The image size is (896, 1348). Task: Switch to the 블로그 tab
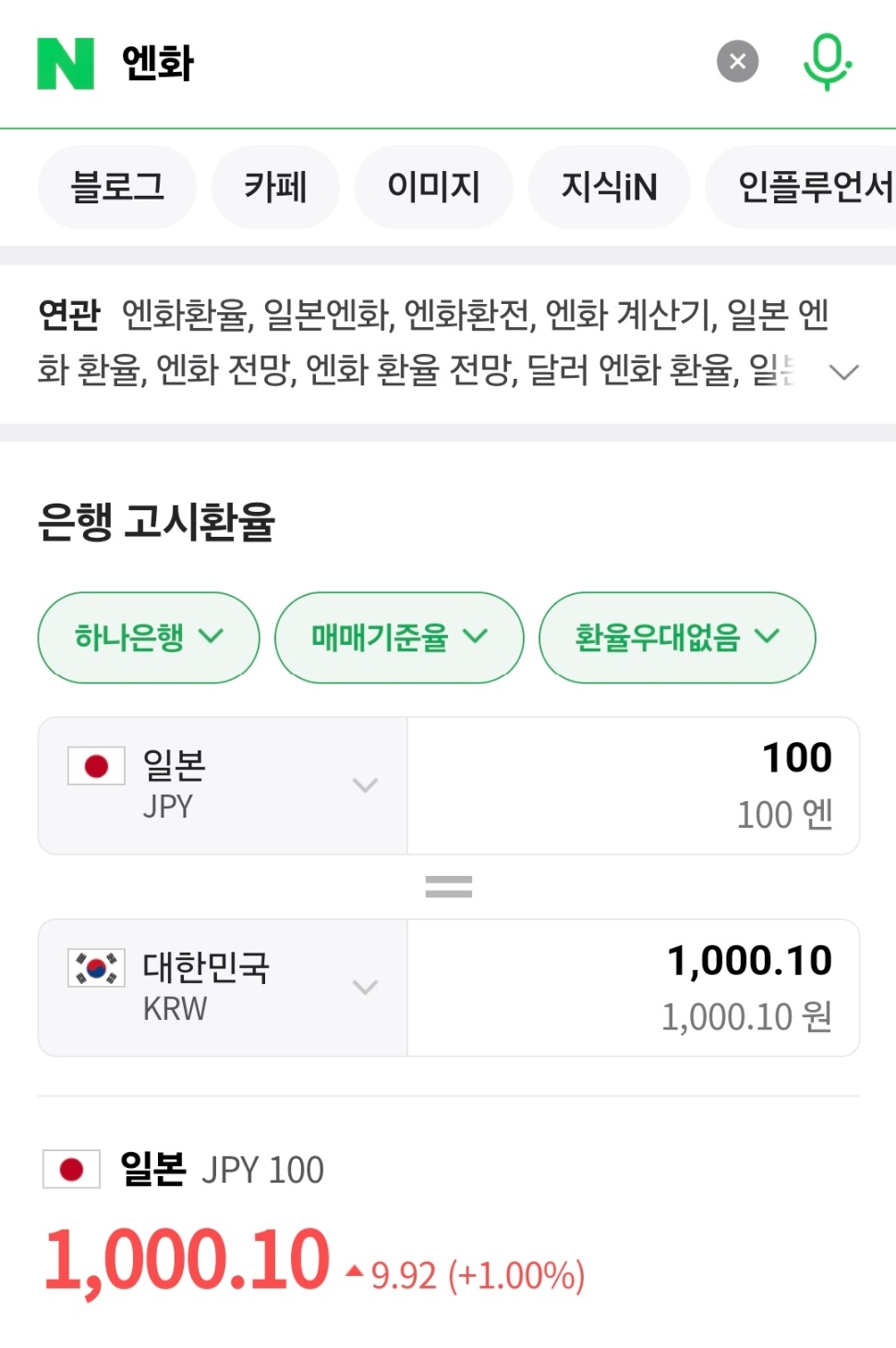pos(117,188)
